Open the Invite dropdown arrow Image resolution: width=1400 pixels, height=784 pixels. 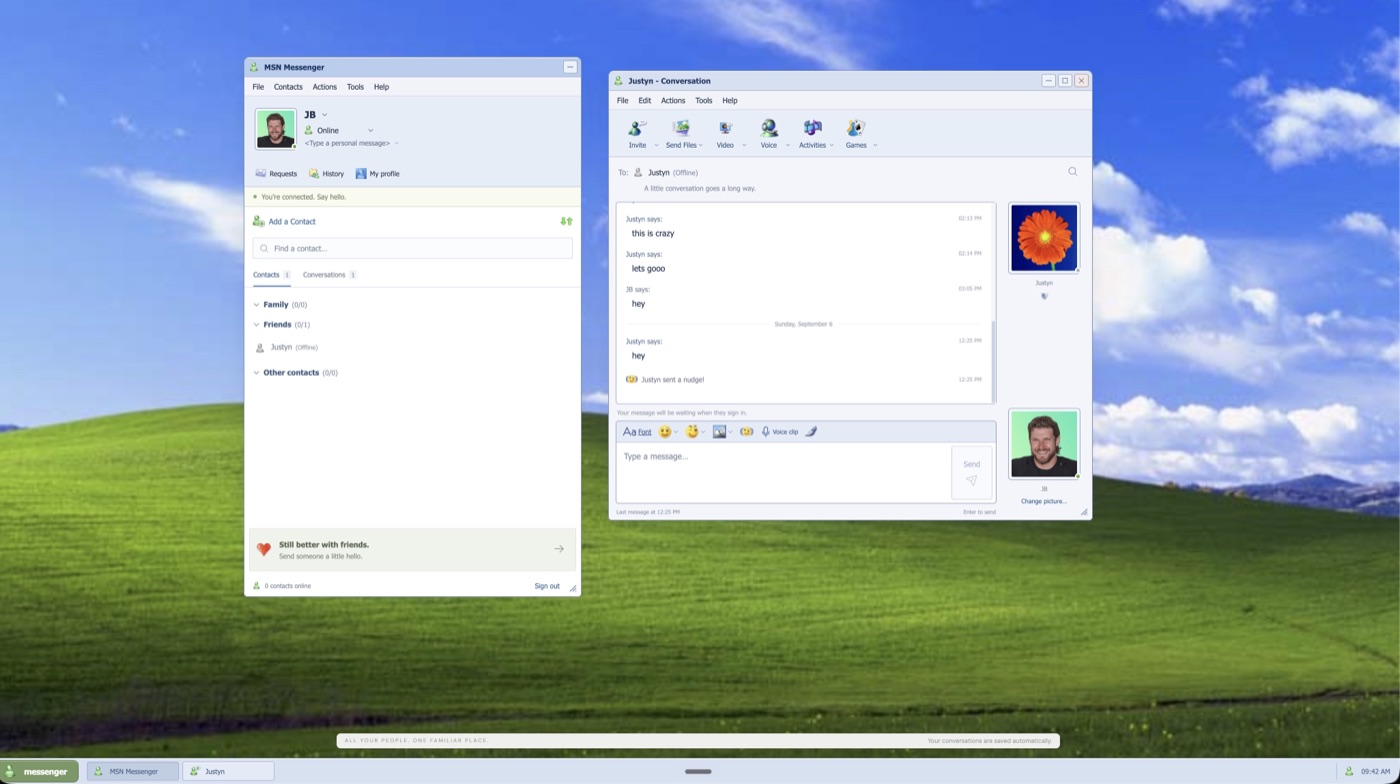click(656, 146)
